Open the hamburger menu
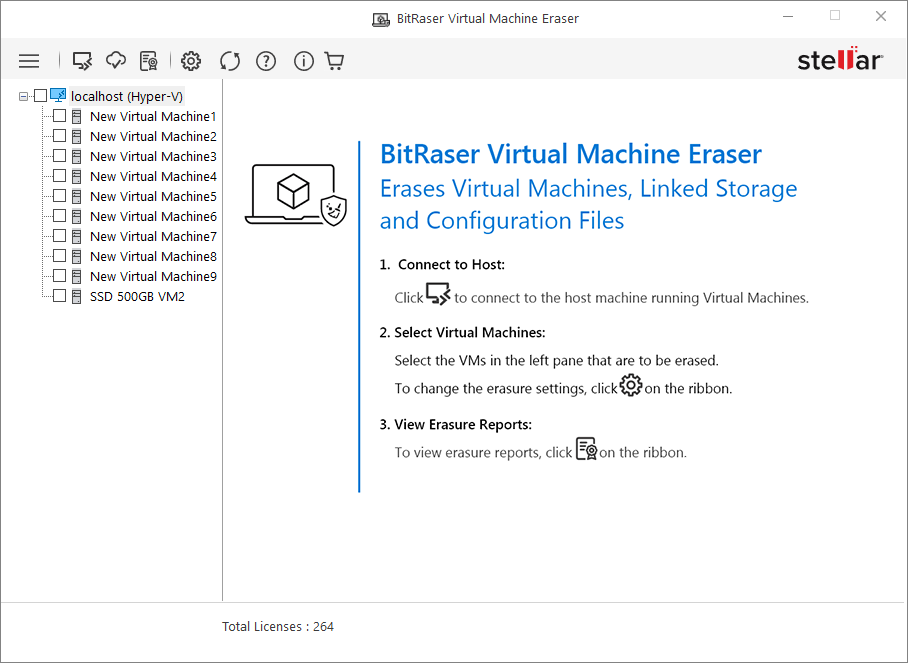The image size is (908, 663). click(29, 61)
